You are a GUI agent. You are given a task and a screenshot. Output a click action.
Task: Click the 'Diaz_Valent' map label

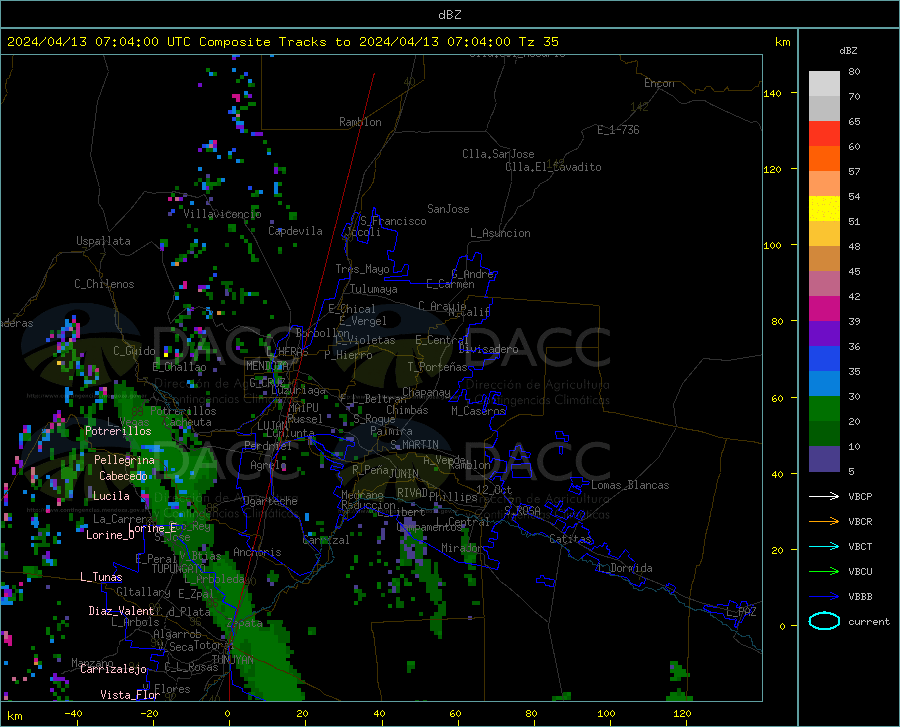pyautogui.click(x=121, y=611)
